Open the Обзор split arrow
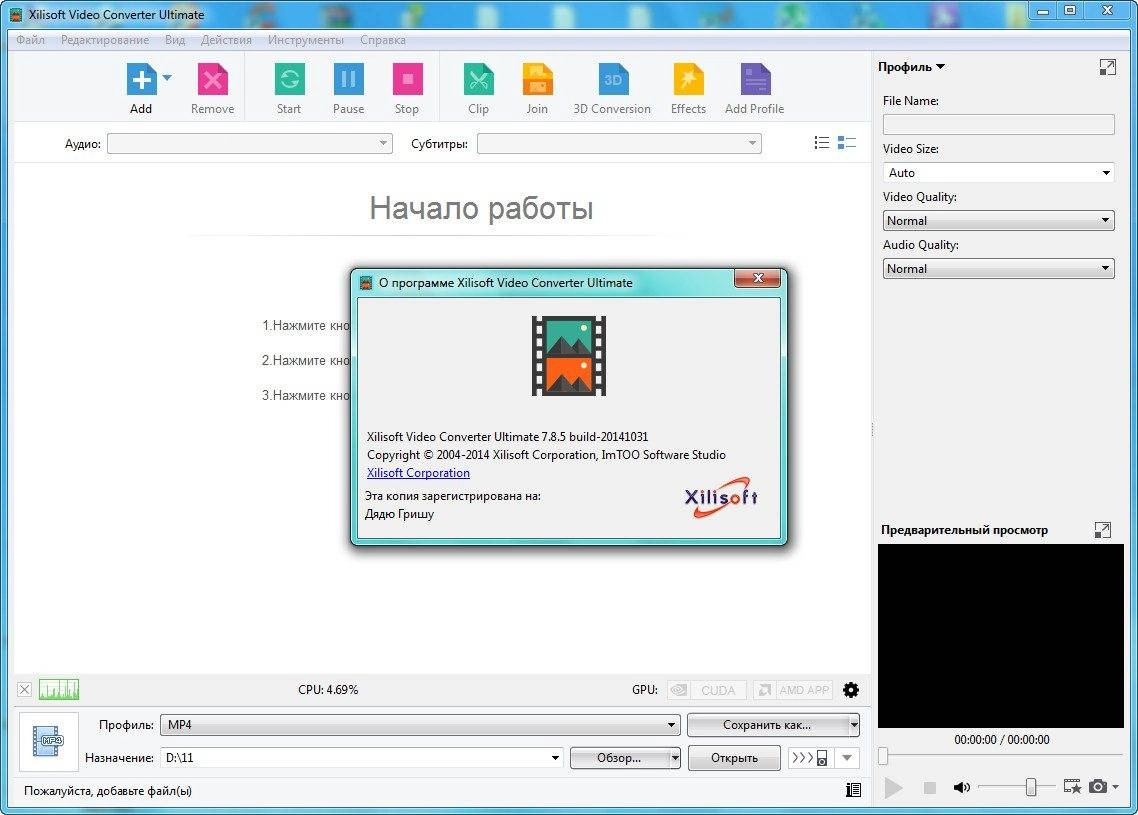The image size is (1138, 815). tap(675, 758)
